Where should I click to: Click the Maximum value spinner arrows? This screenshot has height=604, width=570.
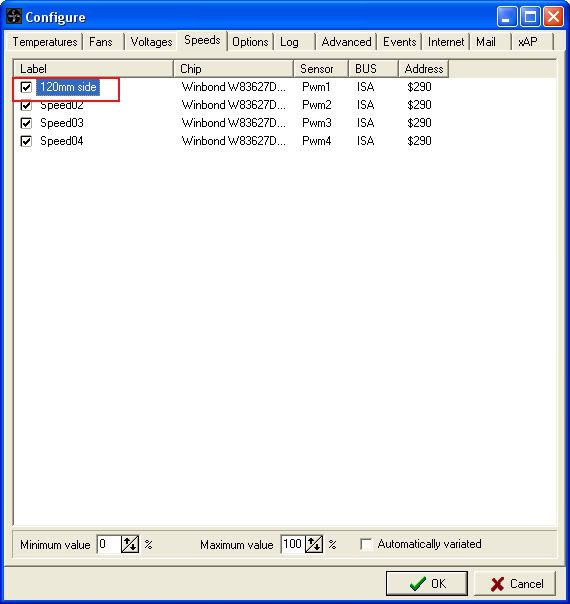click(x=314, y=544)
